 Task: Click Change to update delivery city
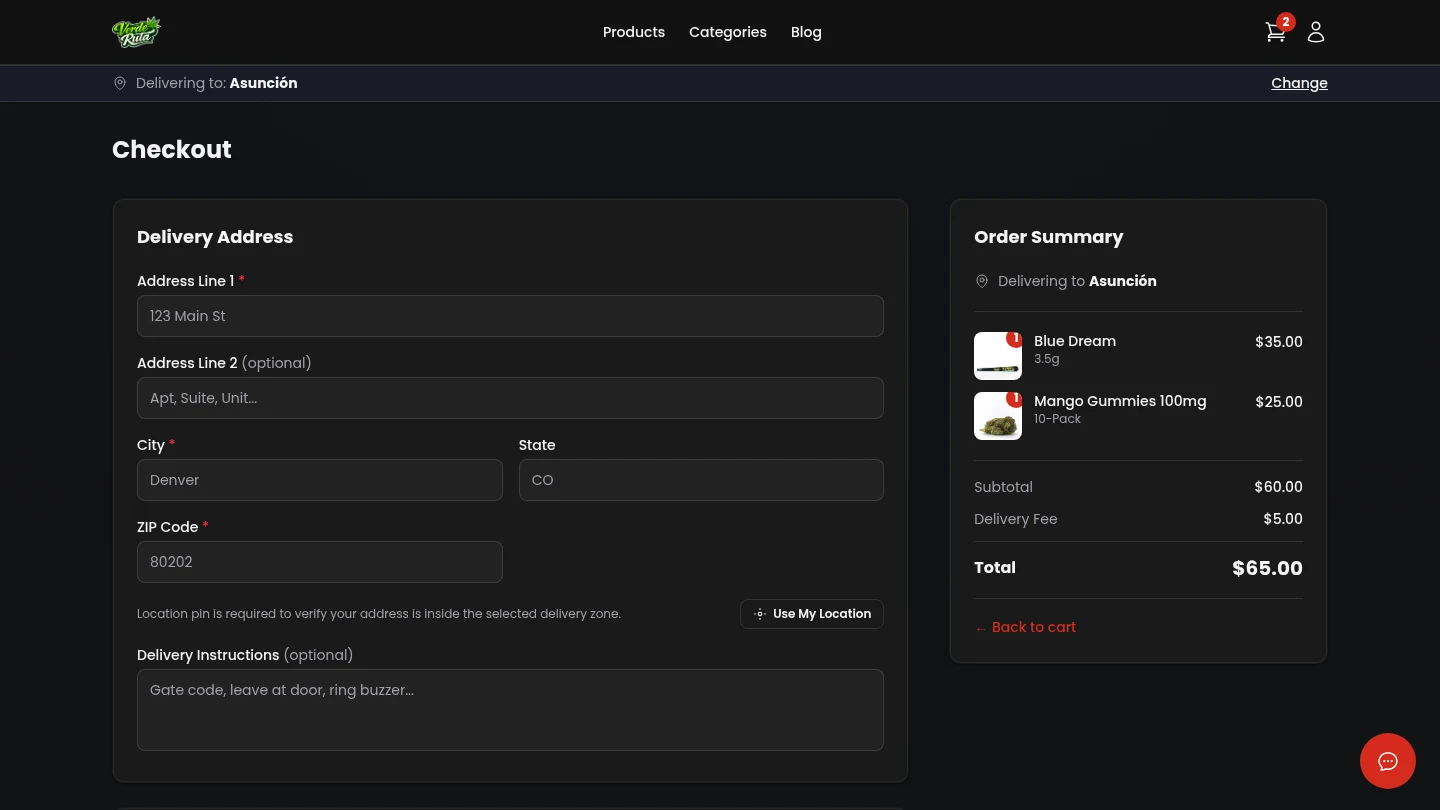click(x=1299, y=83)
